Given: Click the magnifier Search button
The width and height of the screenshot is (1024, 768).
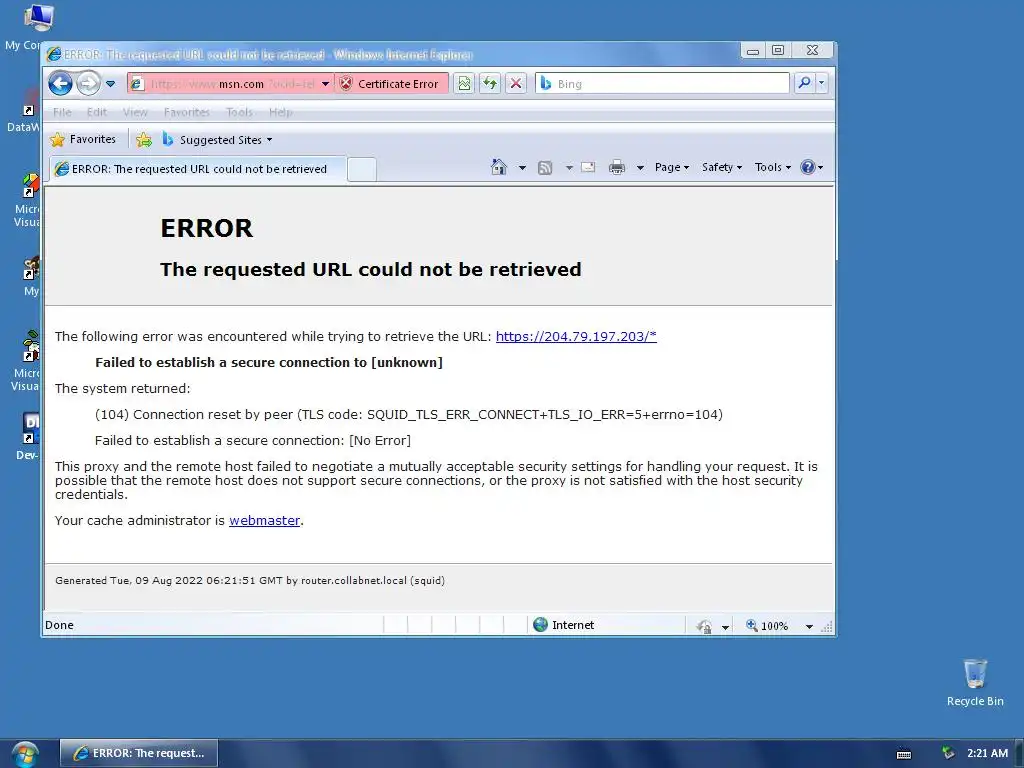Looking at the screenshot, I should coord(805,83).
